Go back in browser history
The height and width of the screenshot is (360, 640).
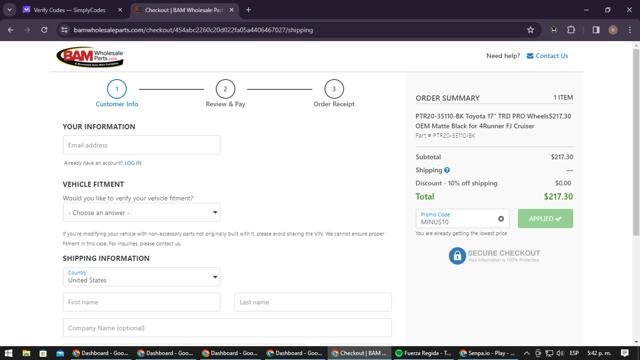pos(11,30)
